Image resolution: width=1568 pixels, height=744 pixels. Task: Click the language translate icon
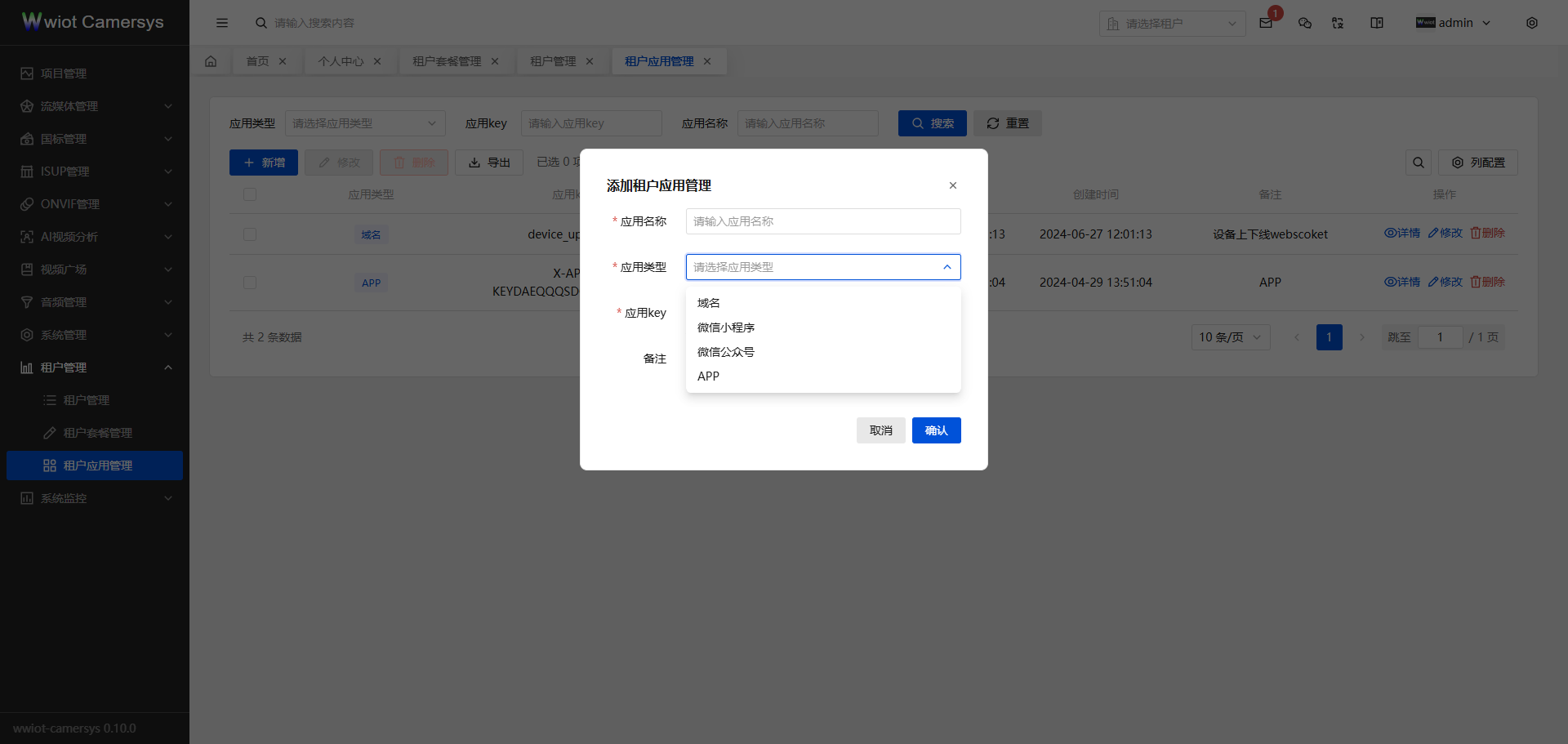click(1338, 23)
